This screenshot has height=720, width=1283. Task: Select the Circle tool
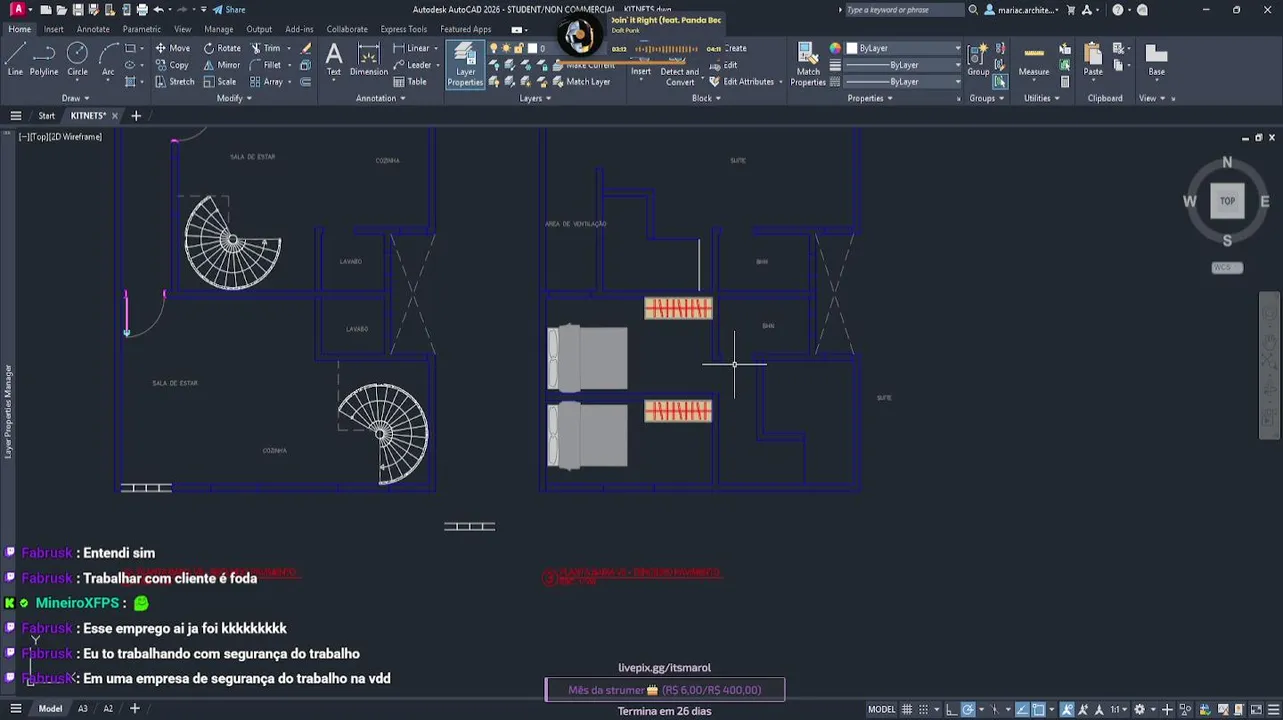[77, 59]
